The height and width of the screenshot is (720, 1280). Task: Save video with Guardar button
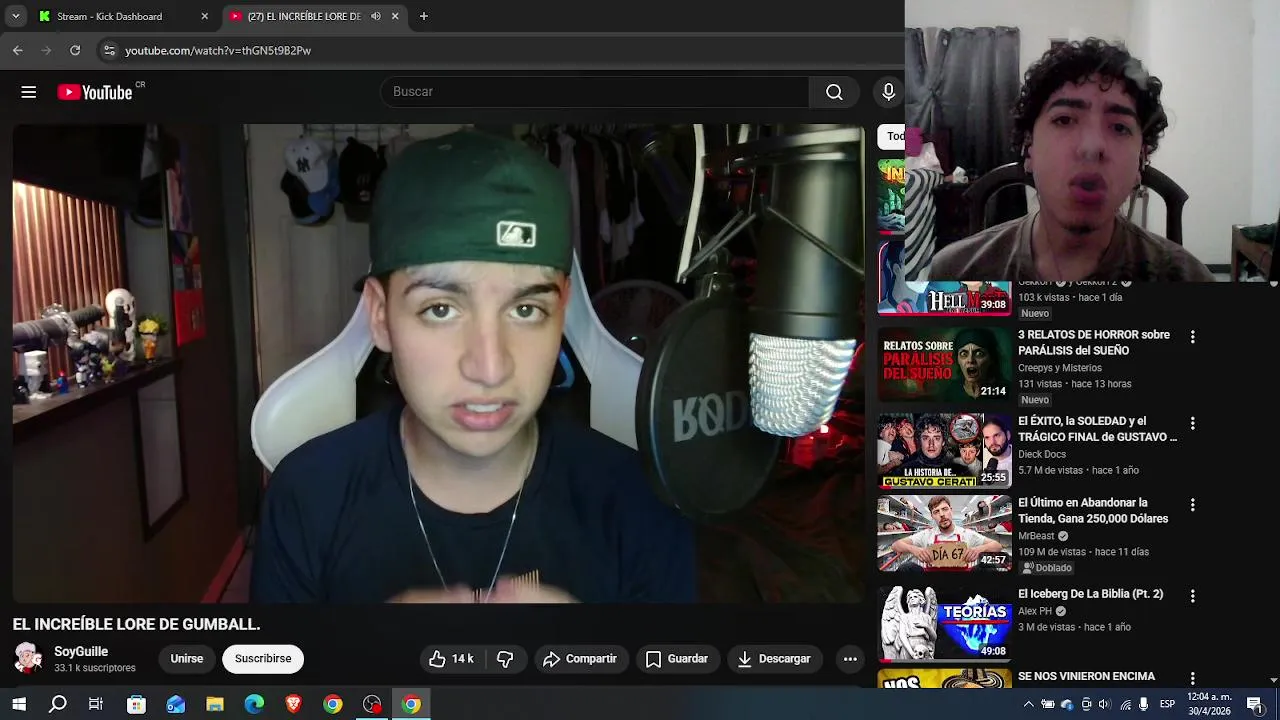point(677,659)
